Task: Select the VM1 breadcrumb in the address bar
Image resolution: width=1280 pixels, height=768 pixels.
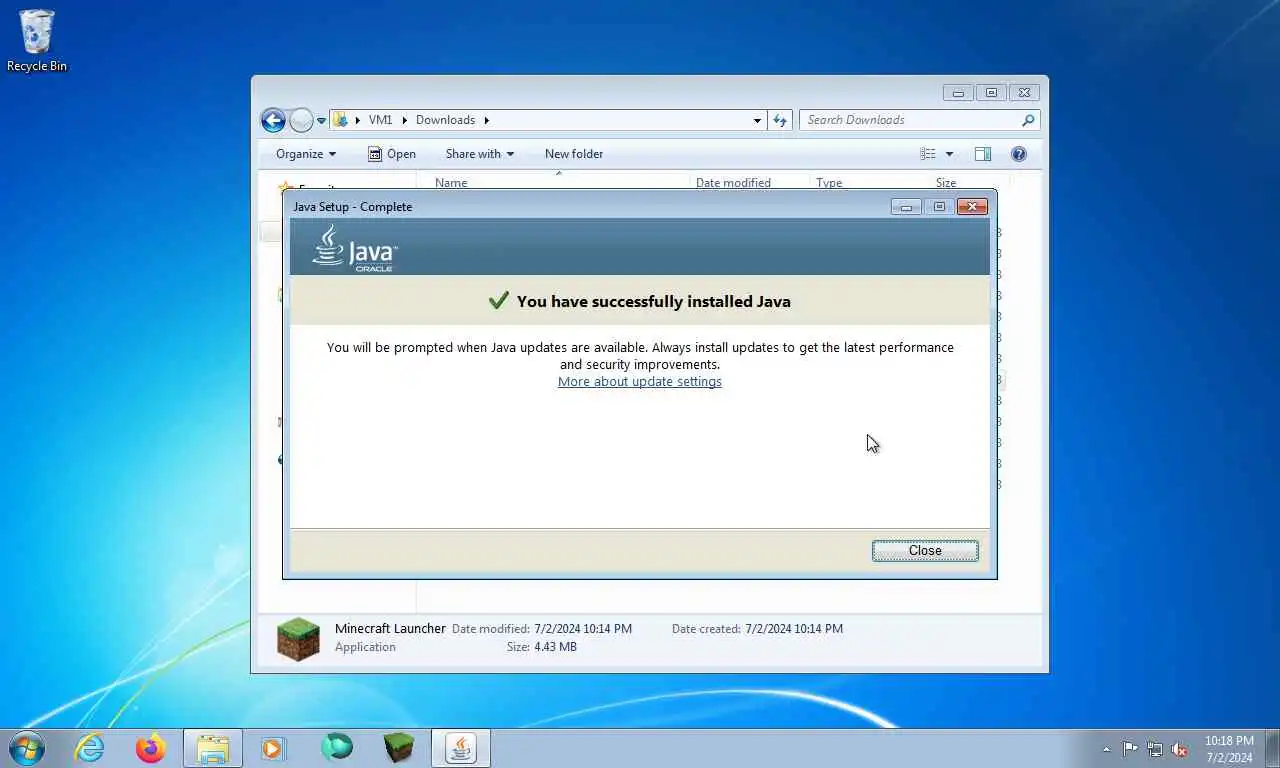Action: pyautogui.click(x=380, y=120)
